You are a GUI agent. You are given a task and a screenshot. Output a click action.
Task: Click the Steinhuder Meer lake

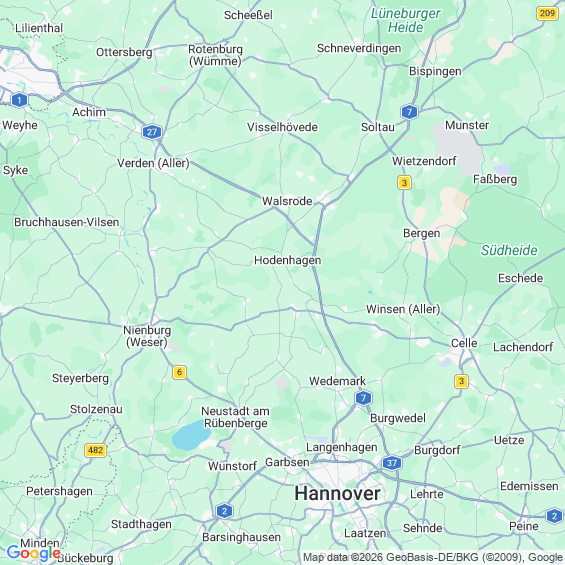tap(190, 435)
